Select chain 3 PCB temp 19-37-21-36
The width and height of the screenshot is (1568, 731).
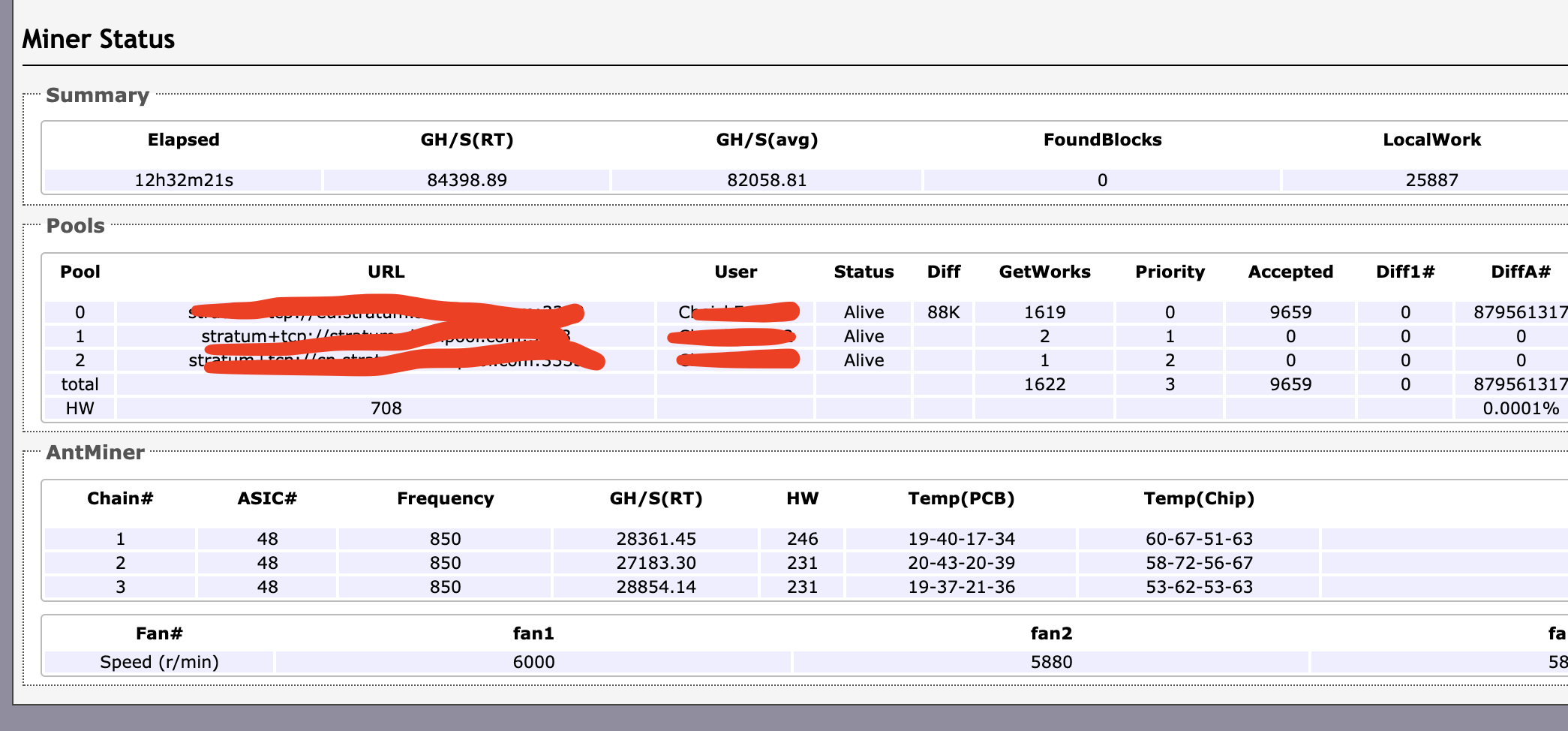961,587
